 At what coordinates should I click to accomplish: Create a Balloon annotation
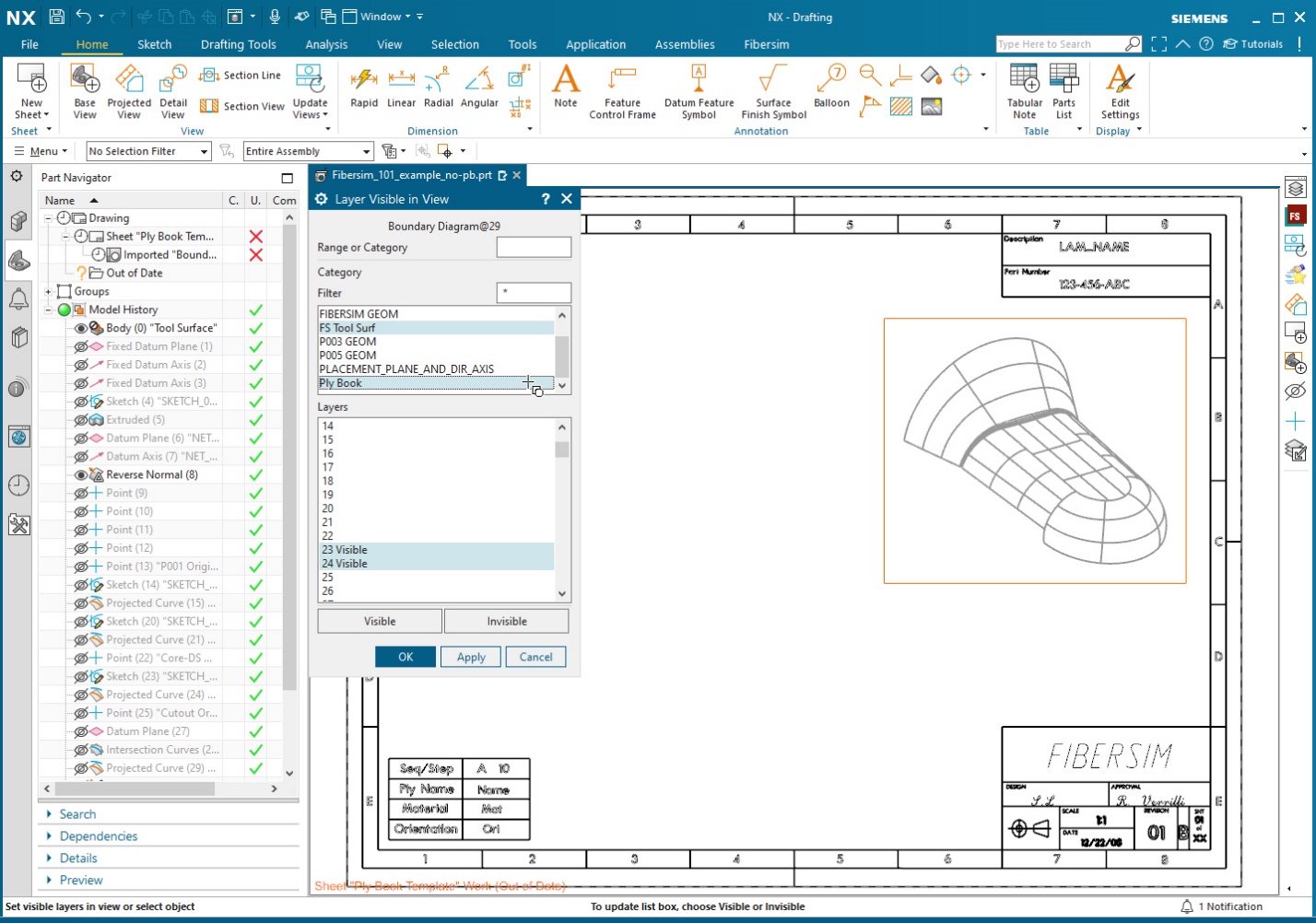coord(829,89)
